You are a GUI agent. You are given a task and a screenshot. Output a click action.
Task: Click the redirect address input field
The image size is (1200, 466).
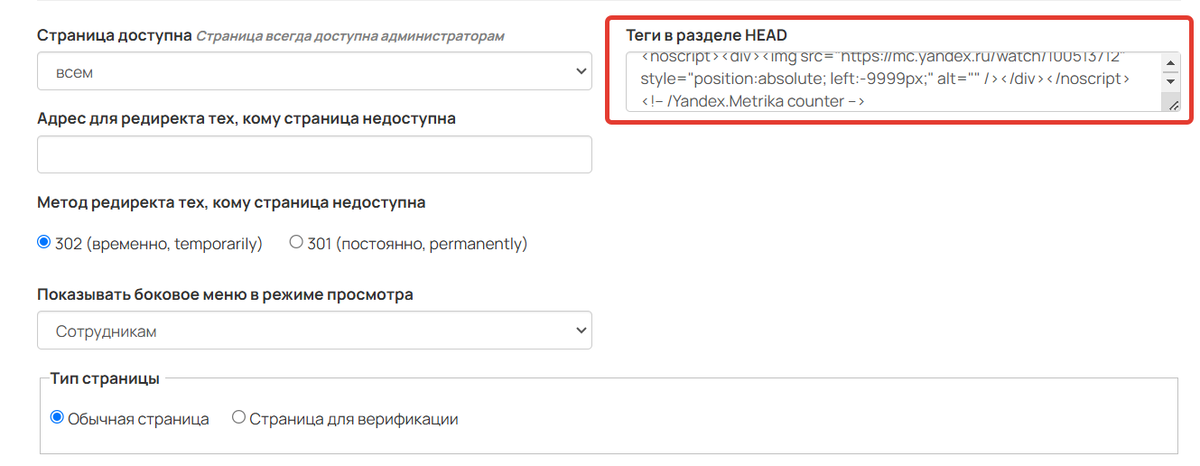pyautogui.click(x=314, y=154)
